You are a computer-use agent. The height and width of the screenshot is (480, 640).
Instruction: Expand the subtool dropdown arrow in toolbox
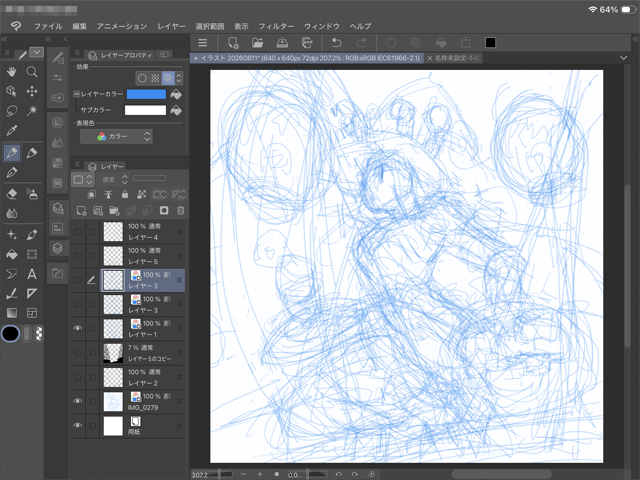(x=37, y=52)
